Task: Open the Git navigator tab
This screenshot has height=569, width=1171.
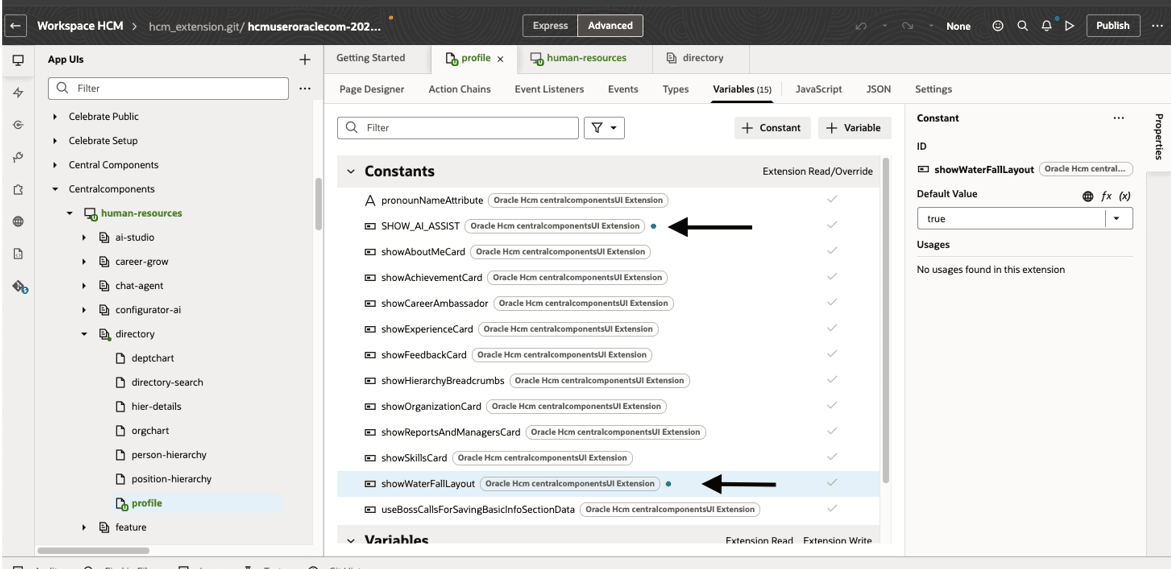Action: (x=19, y=287)
